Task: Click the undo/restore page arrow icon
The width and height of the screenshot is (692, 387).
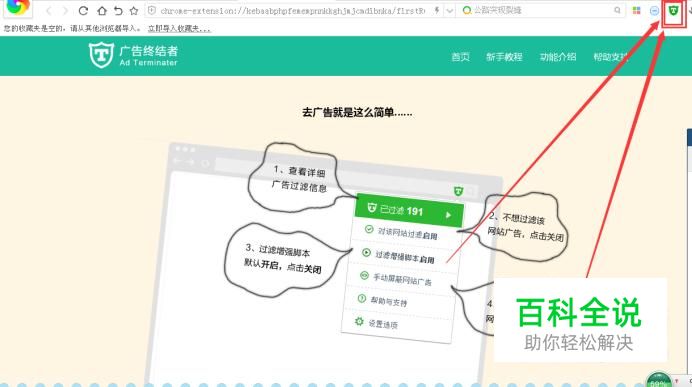Action: (118, 11)
